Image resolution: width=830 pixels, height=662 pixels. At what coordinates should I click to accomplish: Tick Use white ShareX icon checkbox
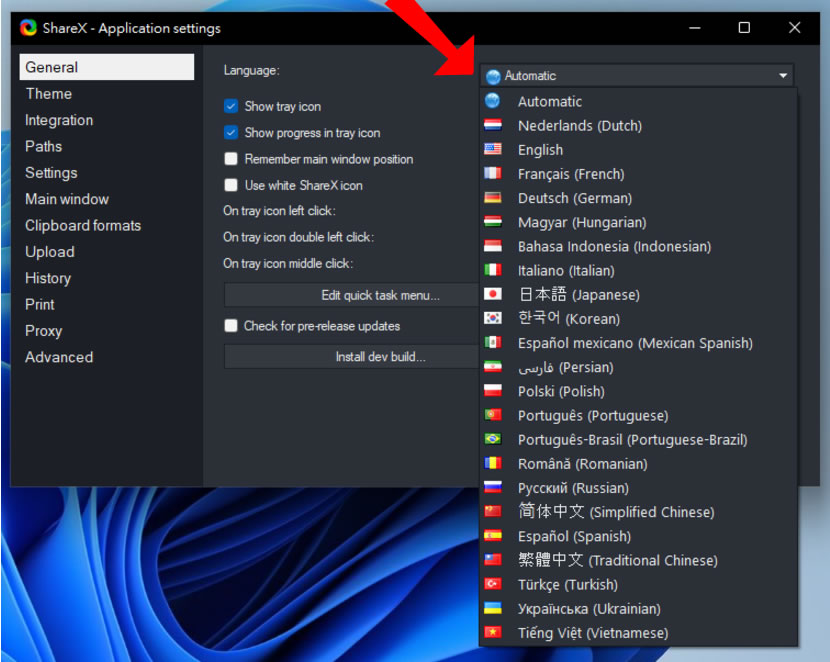231,185
